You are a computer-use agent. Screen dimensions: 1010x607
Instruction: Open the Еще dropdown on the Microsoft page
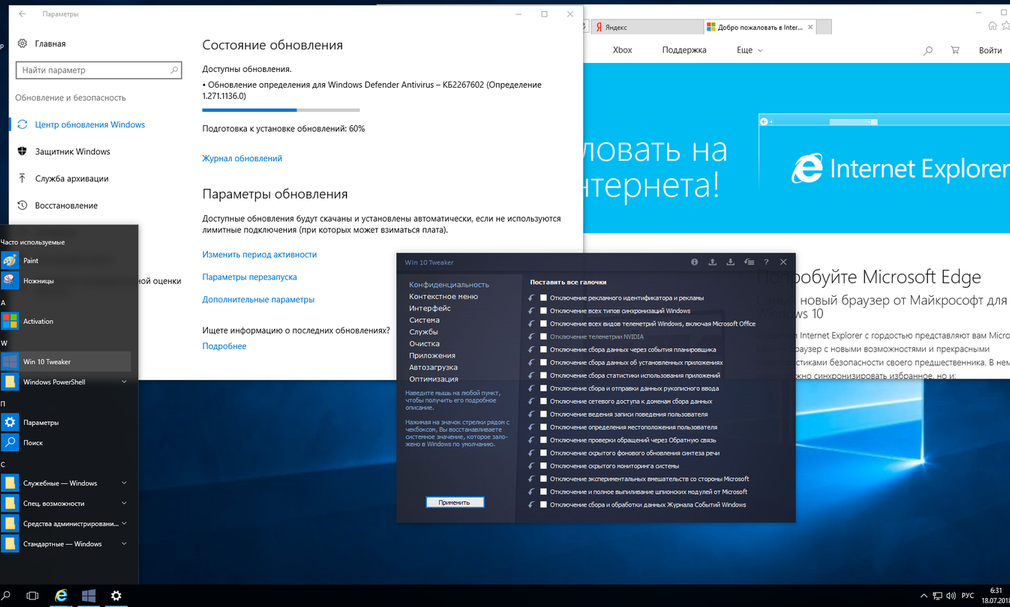pos(750,50)
